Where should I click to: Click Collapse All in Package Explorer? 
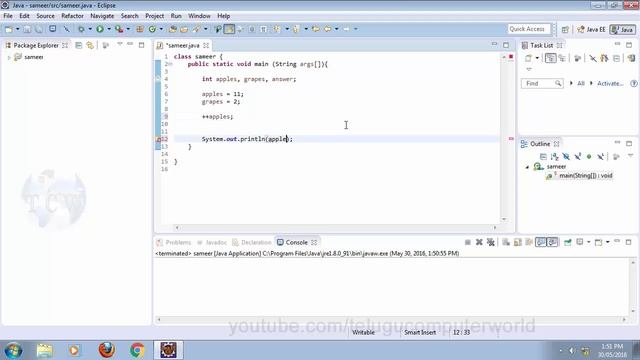pyautogui.click(x=79, y=45)
